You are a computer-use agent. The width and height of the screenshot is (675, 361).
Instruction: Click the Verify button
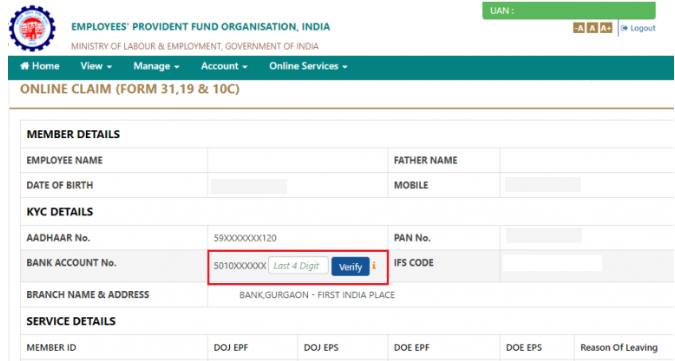[350, 266]
